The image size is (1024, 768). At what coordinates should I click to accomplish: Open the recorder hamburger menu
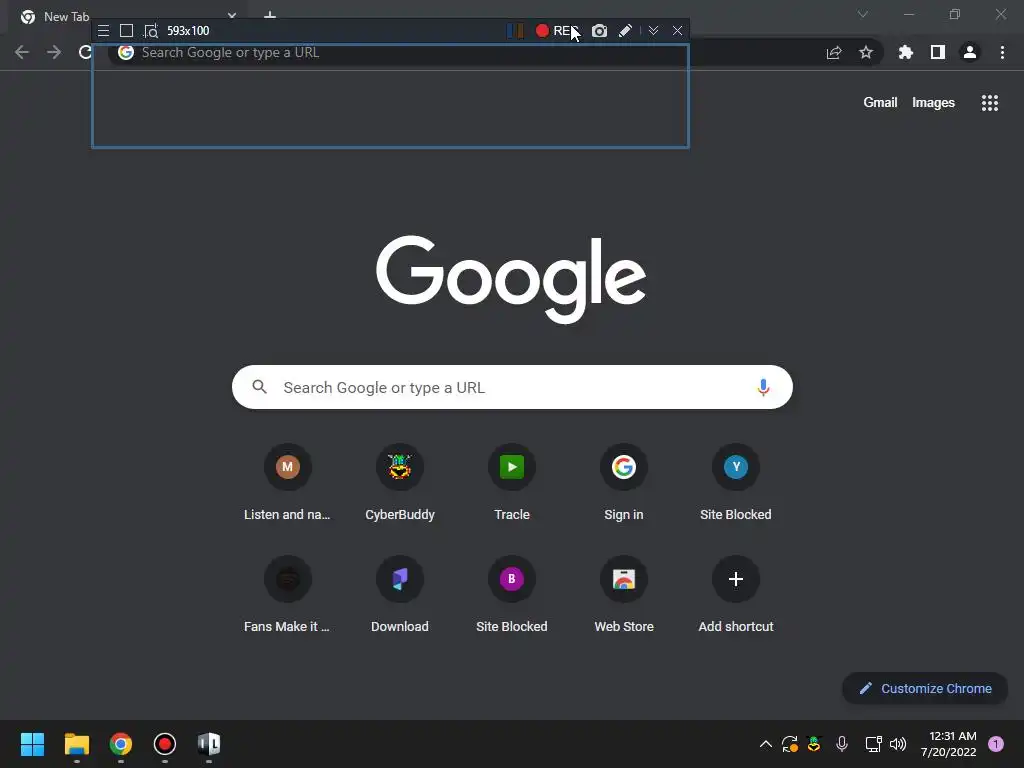103,31
